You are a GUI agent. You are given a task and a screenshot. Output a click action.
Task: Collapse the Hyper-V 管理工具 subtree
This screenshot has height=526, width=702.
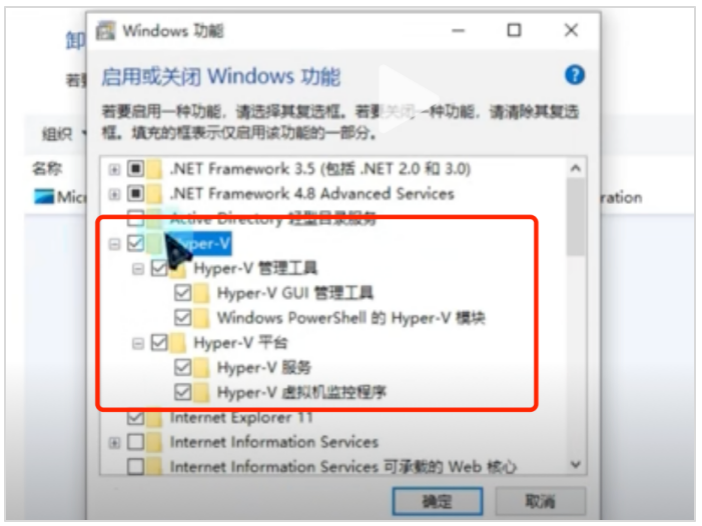point(138,269)
